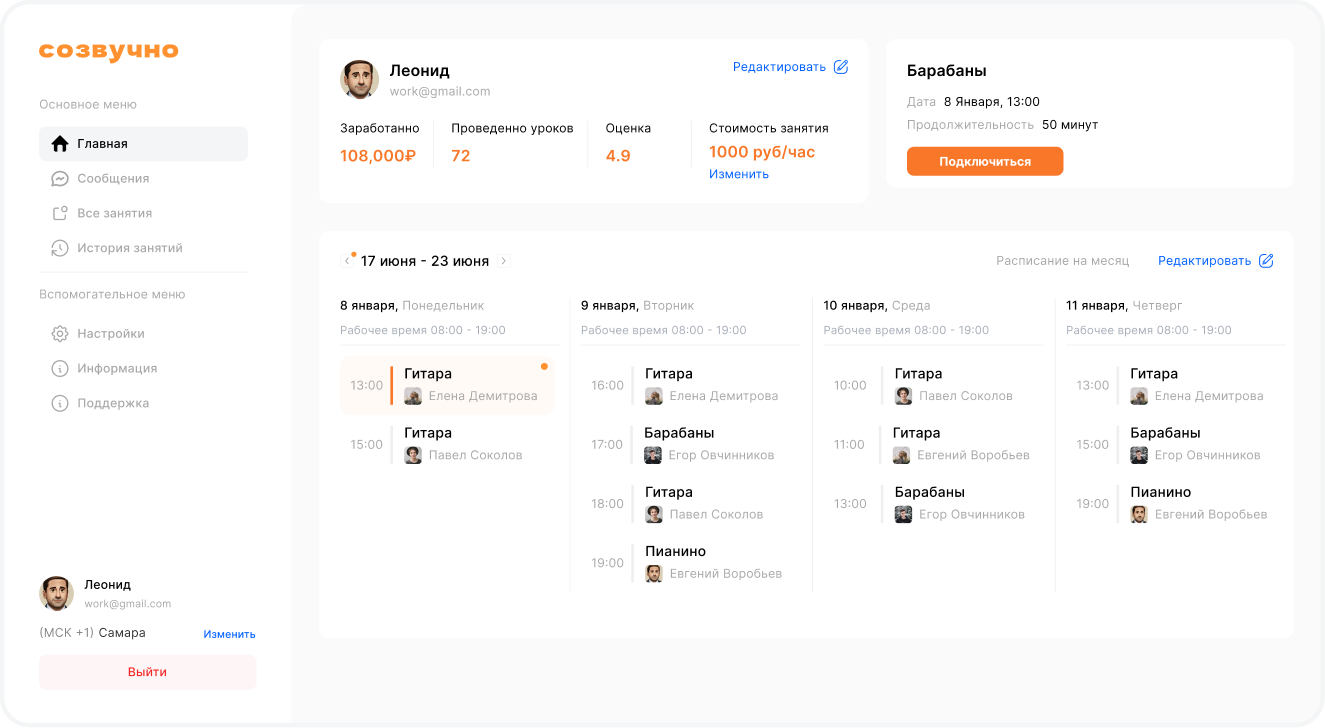Click the Главная home icon in sidebar
This screenshot has height=728, width=1325.
[x=60, y=144]
